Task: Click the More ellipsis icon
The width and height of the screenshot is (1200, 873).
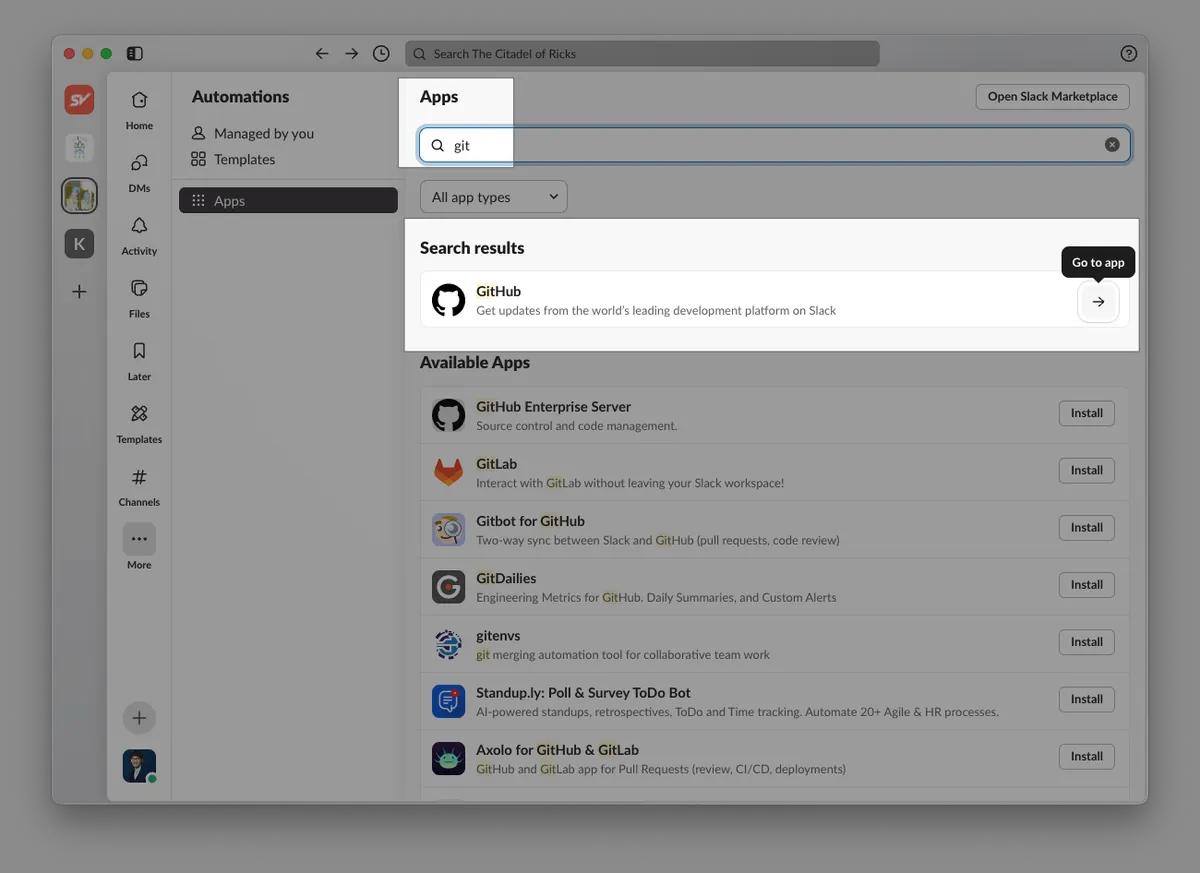Action: (x=139, y=539)
